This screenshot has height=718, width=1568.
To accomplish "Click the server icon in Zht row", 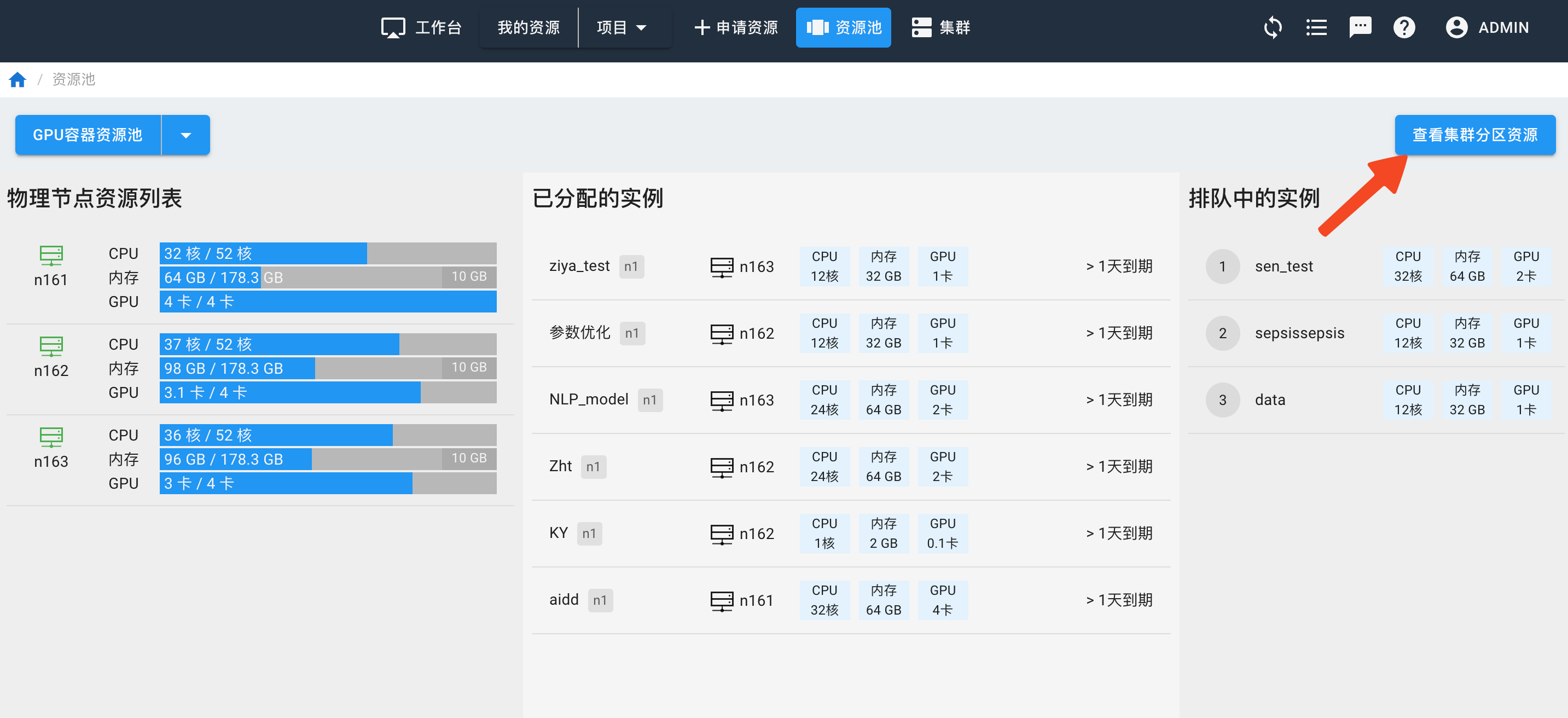I will (x=721, y=467).
